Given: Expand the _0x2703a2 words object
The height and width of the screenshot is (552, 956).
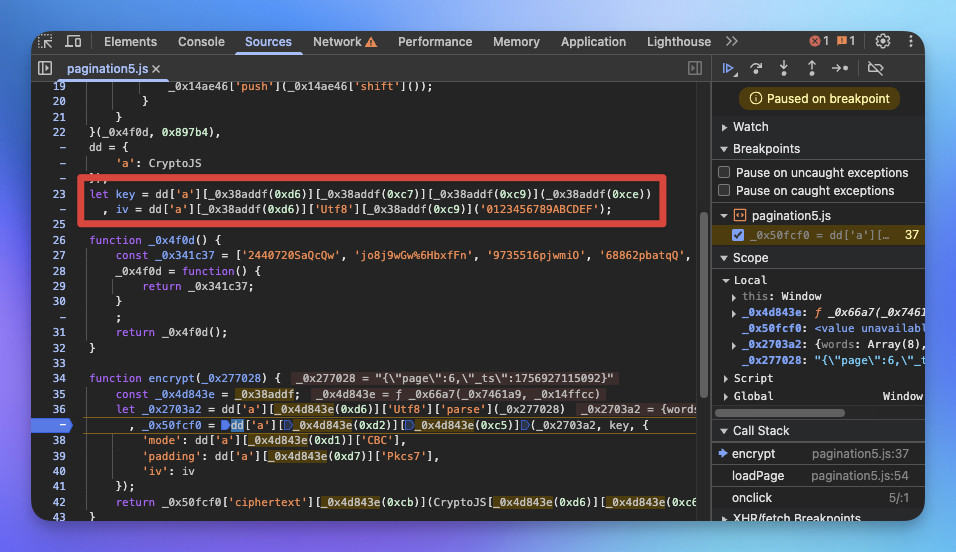Looking at the screenshot, I should pos(734,345).
